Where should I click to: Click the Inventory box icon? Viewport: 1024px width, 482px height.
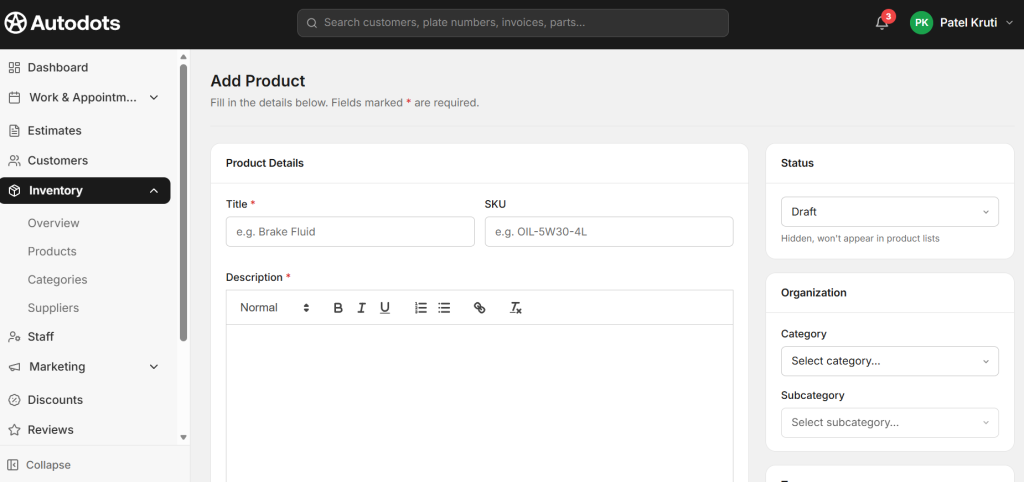coord(14,191)
